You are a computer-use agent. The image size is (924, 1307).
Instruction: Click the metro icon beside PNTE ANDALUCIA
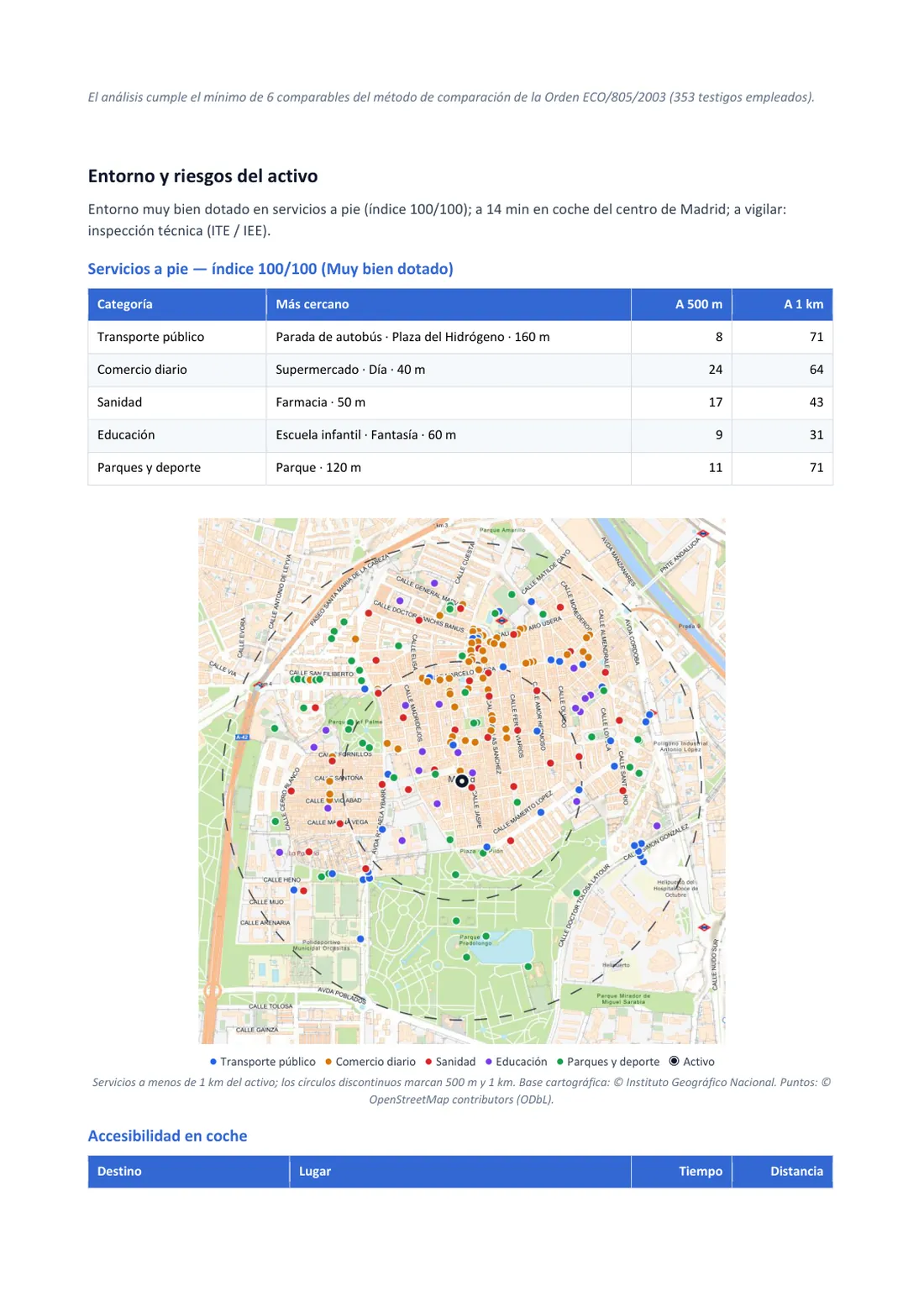[x=704, y=533]
